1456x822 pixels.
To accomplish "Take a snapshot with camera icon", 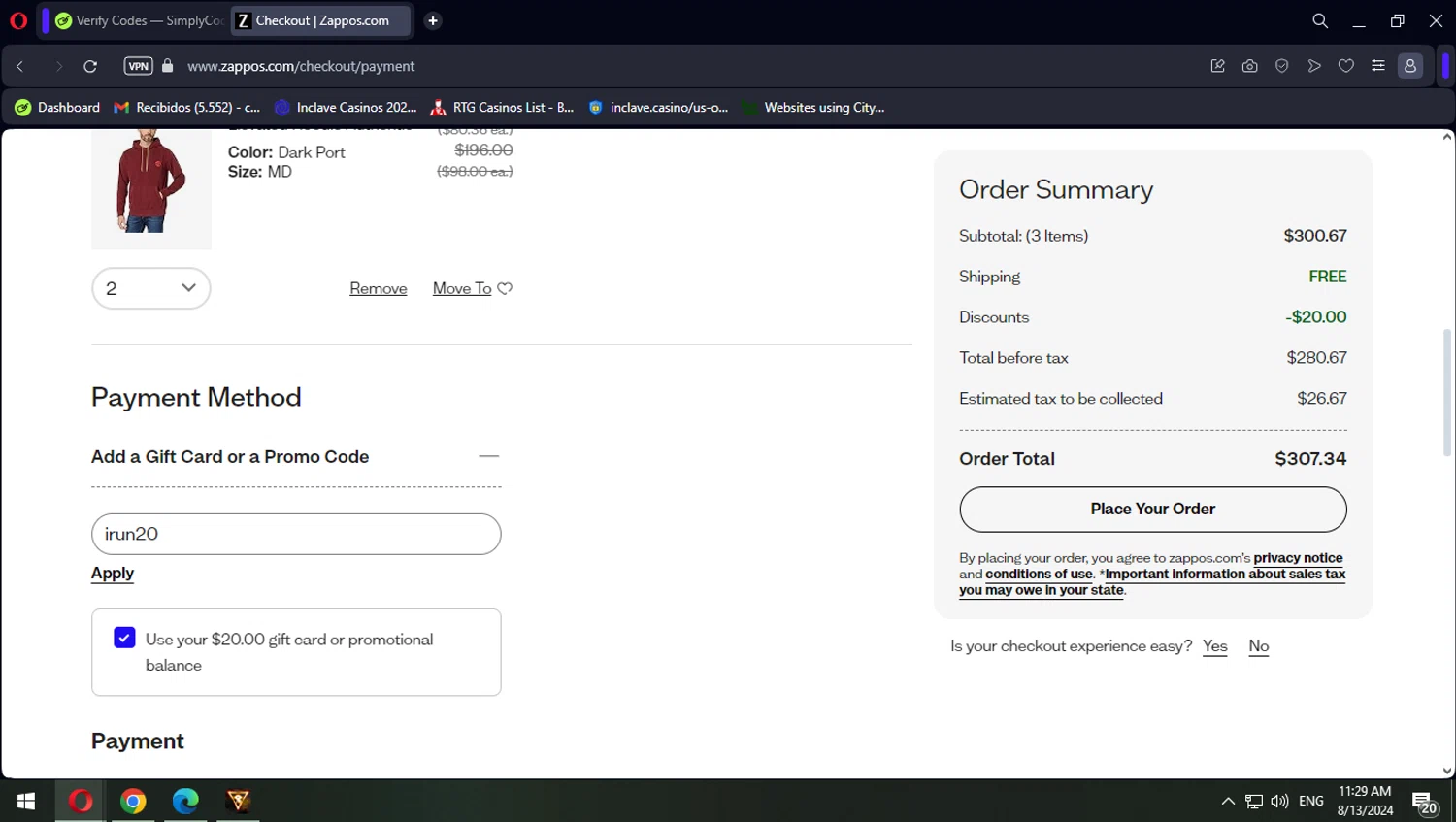I will pos(1249,66).
